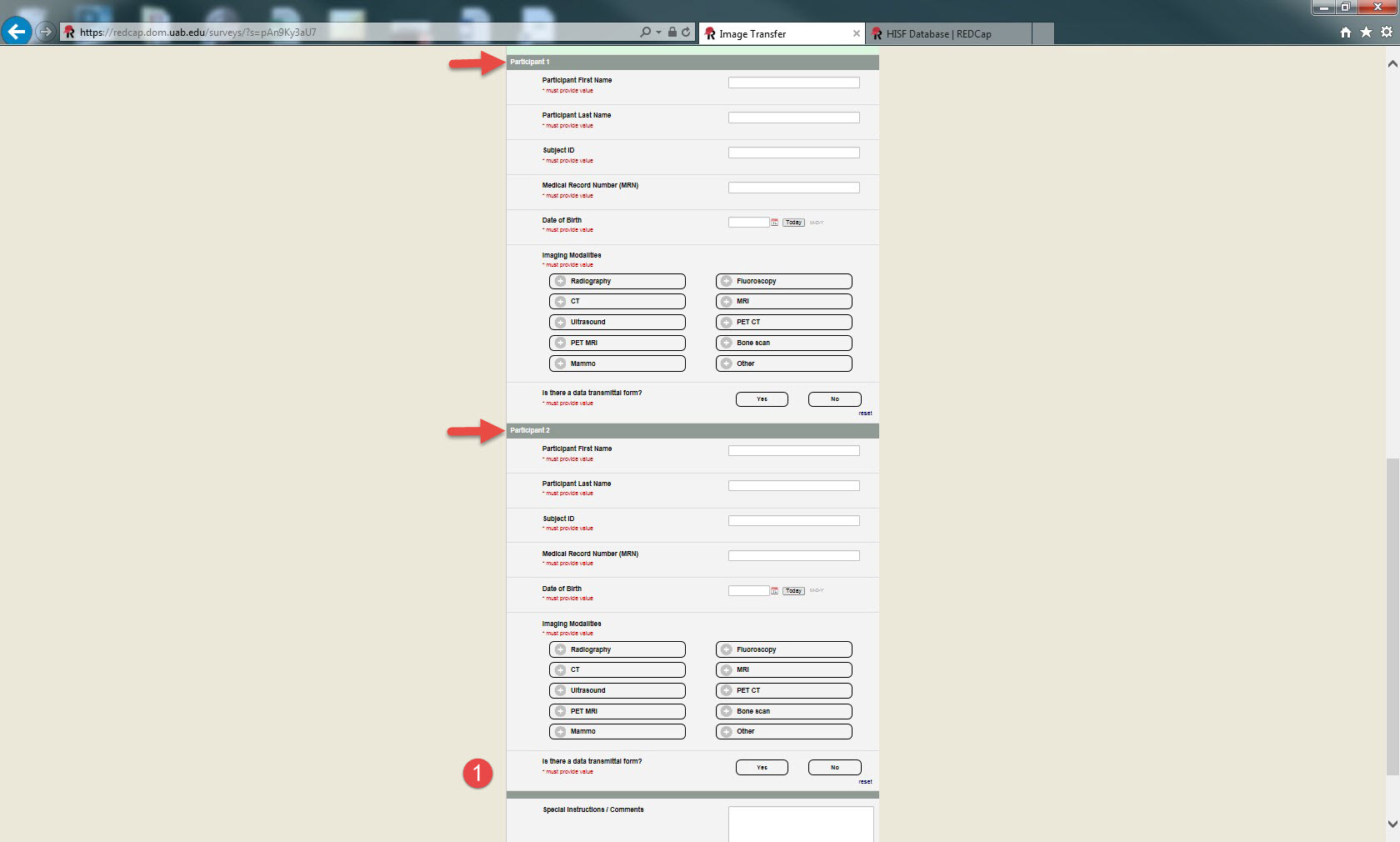Click the reset link under Participant 1 transmittal question

point(865,413)
